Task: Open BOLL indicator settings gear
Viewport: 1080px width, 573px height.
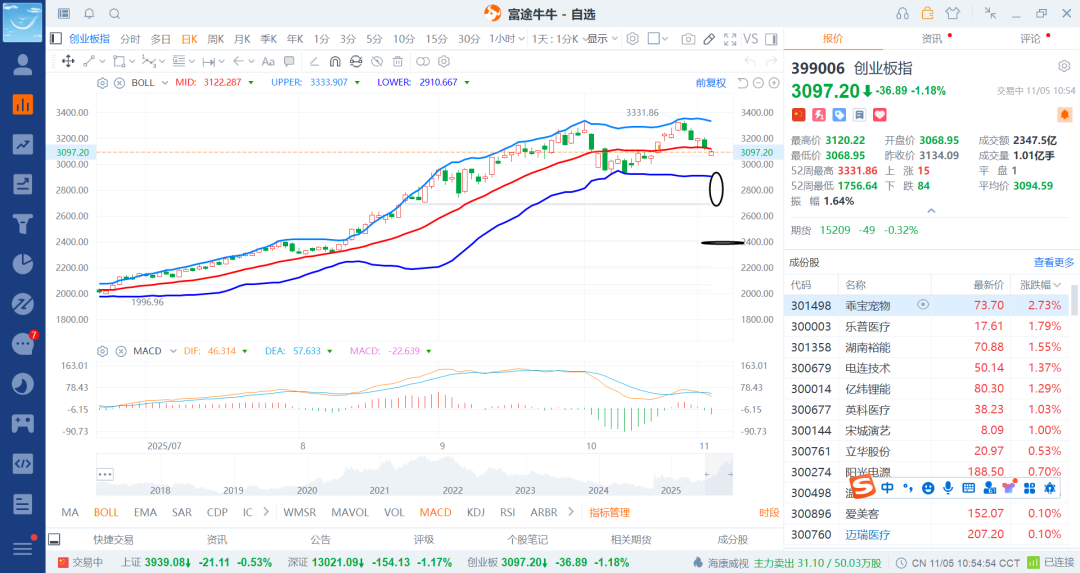Action: [103, 83]
